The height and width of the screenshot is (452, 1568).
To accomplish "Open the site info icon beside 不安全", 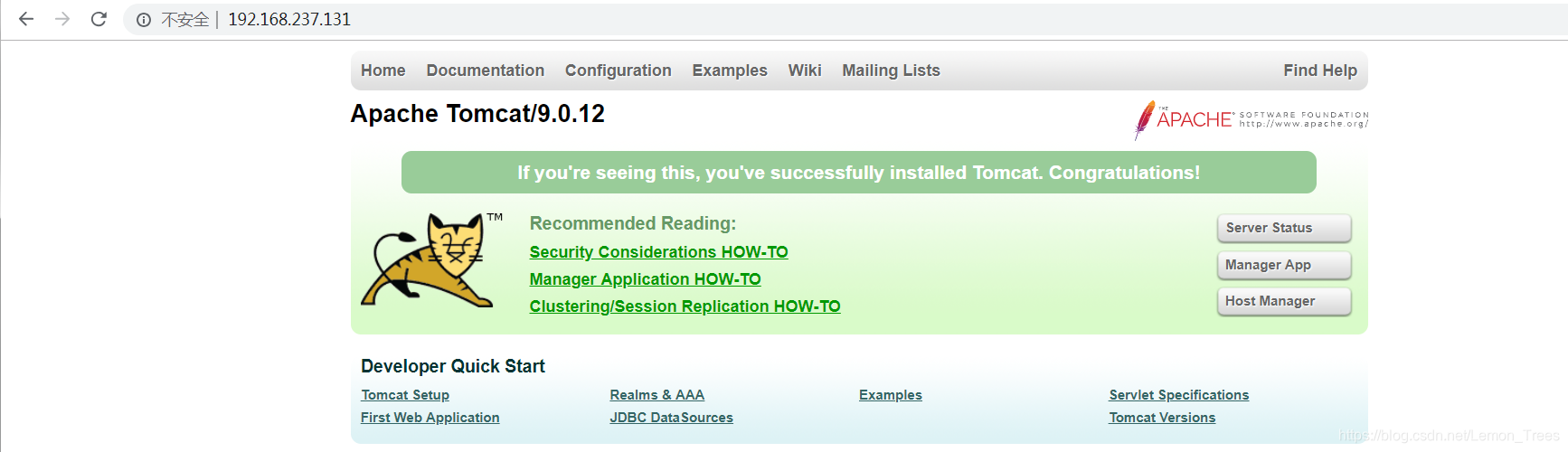I will [143, 20].
